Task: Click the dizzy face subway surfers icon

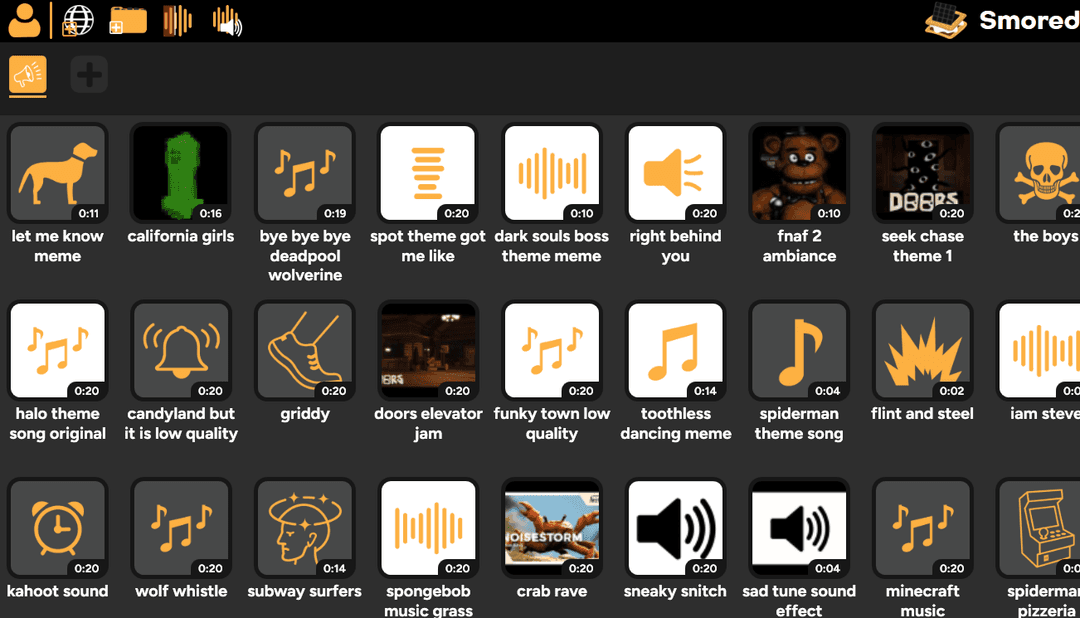Action: (x=304, y=528)
